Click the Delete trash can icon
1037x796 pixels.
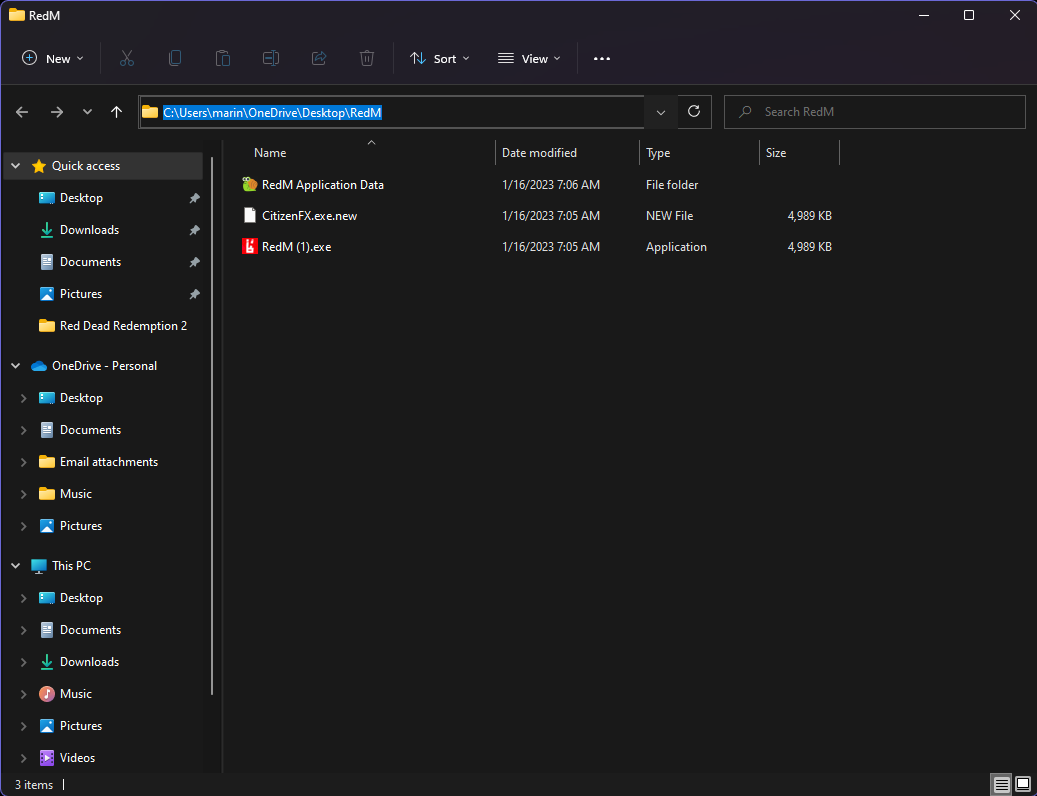click(367, 59)
